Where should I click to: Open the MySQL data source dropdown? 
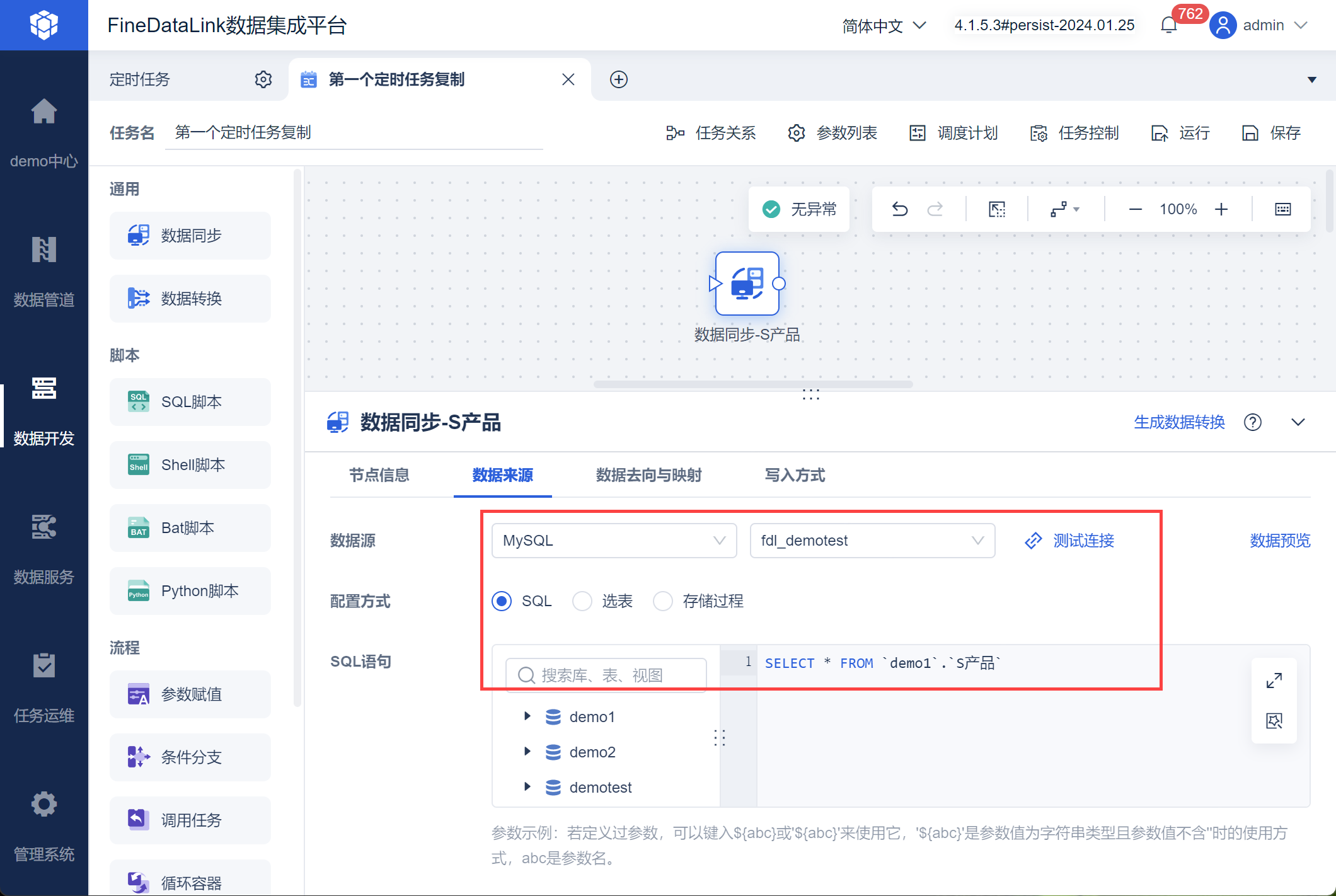[x=614, y=541]
